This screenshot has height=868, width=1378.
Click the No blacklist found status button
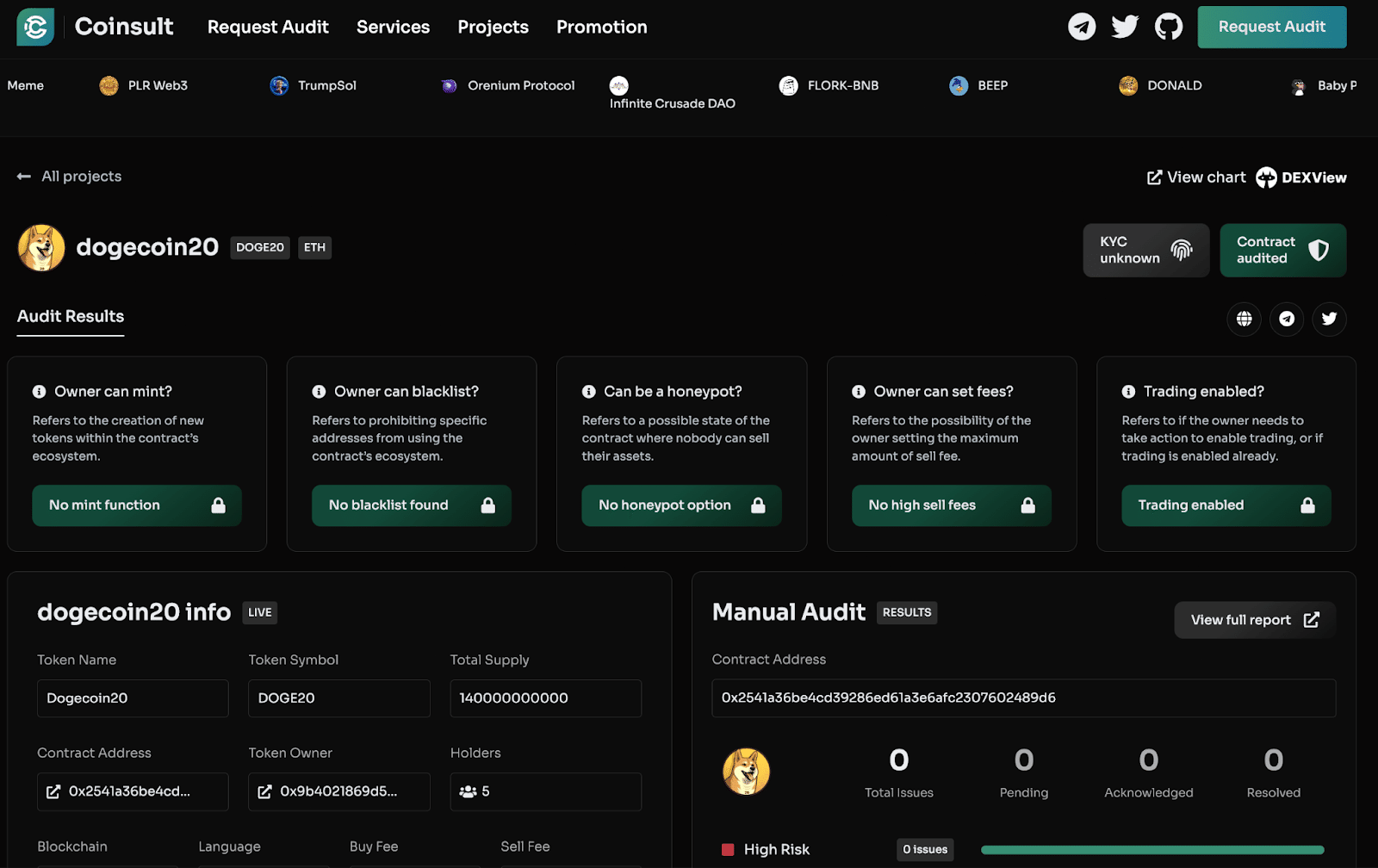[412, 505]
